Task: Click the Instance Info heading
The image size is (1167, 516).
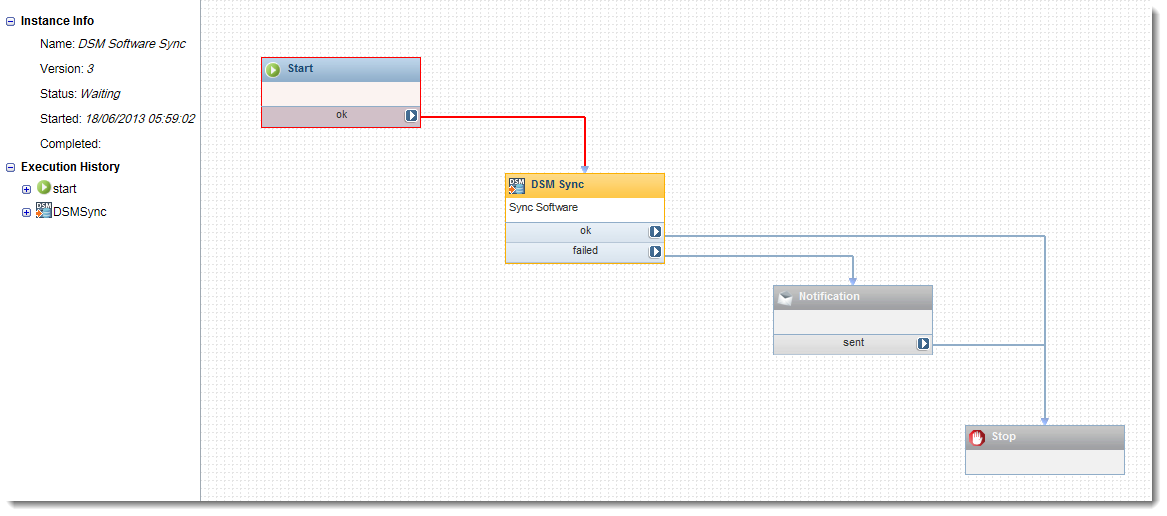Action: point(57,21)
